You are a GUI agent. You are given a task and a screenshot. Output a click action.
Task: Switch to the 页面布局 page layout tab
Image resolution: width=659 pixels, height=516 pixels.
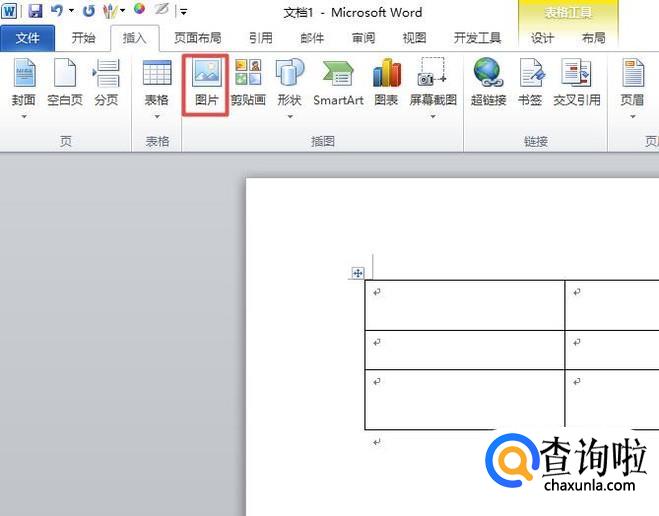(198, 38)
